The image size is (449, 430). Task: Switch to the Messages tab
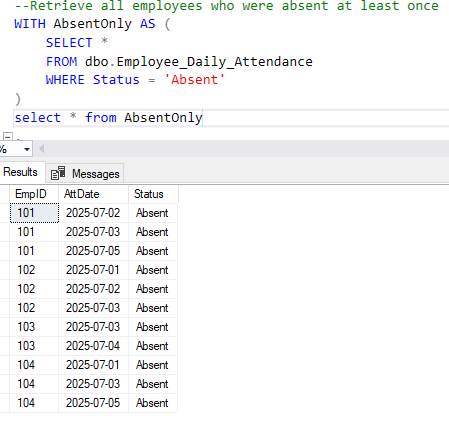[x=85, y=173]
